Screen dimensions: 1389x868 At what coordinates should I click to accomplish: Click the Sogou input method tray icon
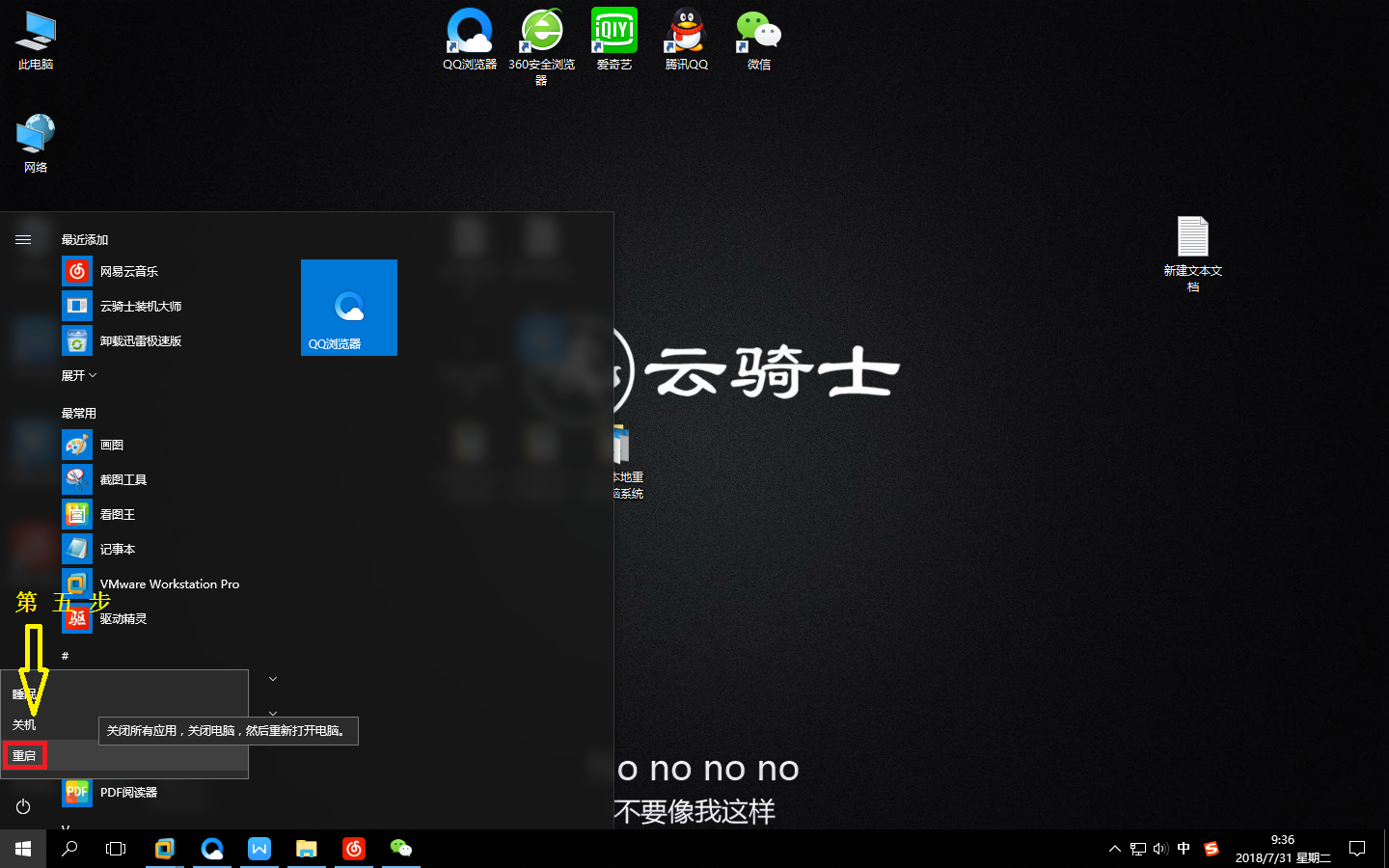point(1212,849)
